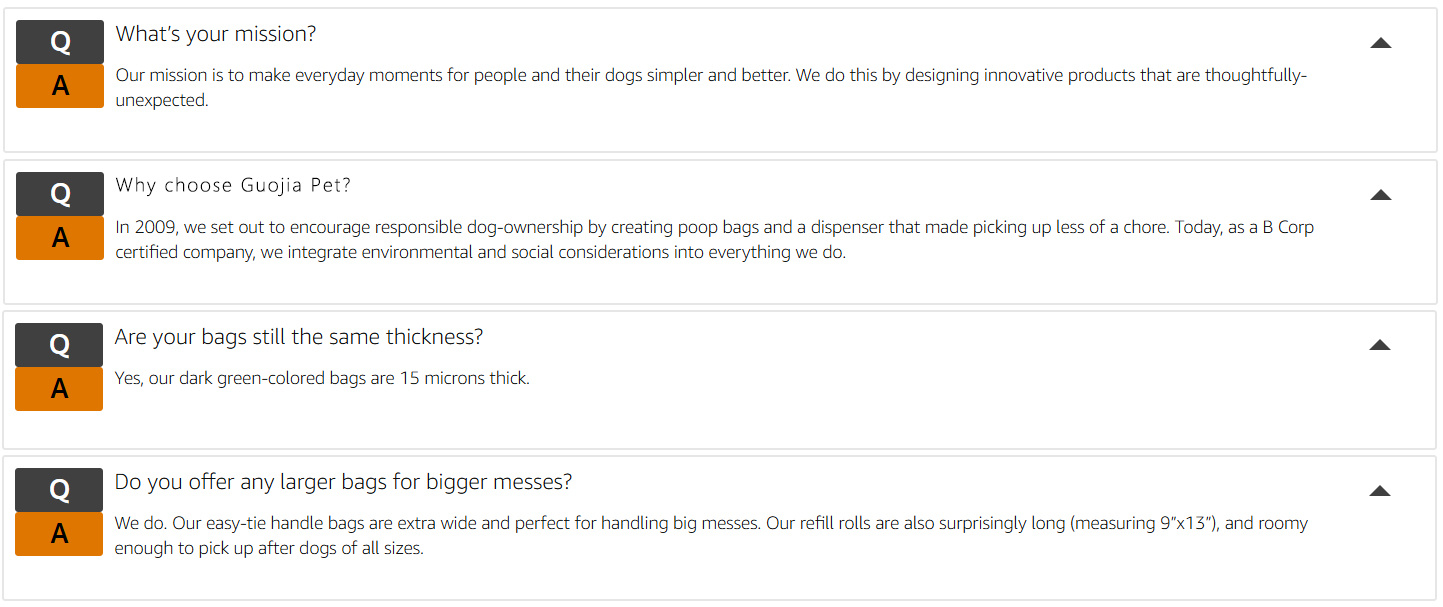Click the 15 microns thick answer text
Screen dimensions: 1443x607
click(x=322, y=378)
